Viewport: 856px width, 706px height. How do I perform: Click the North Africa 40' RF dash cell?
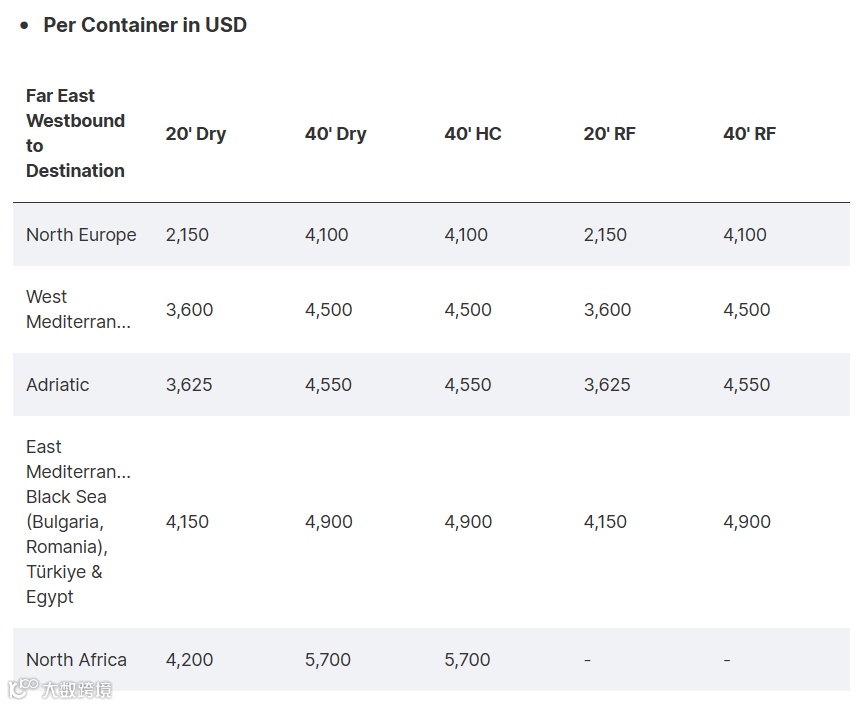point(727,660)
